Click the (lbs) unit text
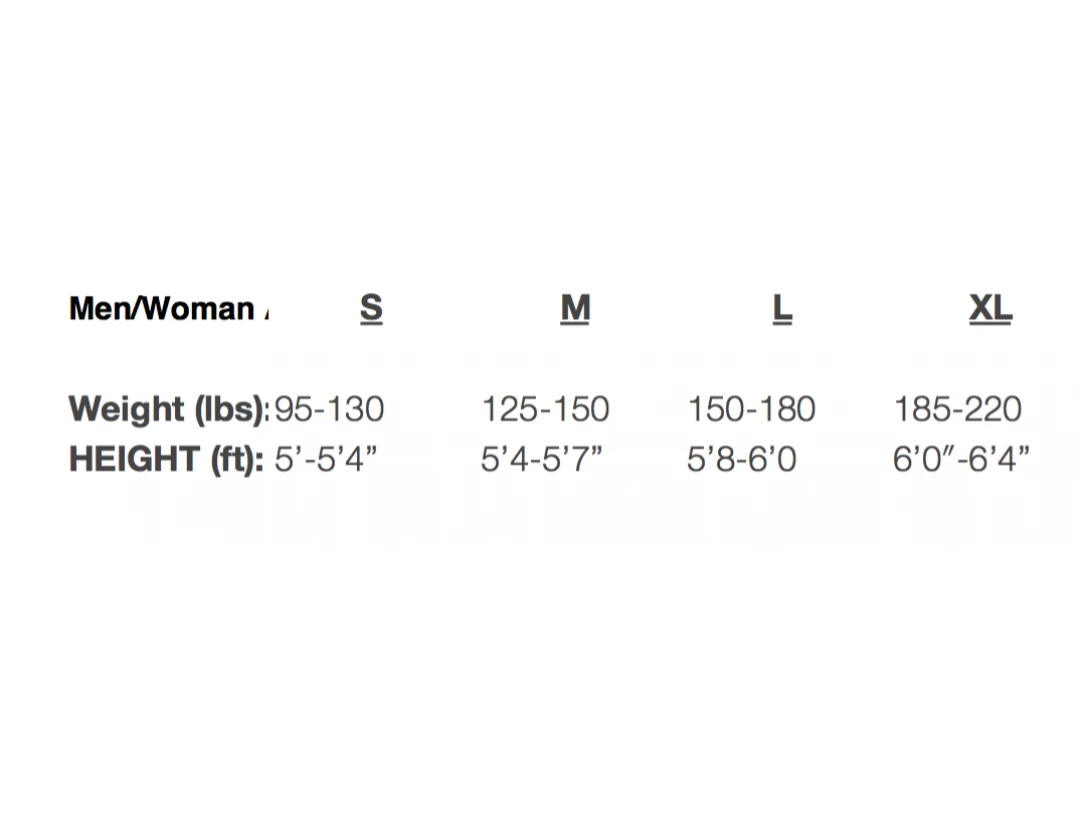 [x=231, y=409]
